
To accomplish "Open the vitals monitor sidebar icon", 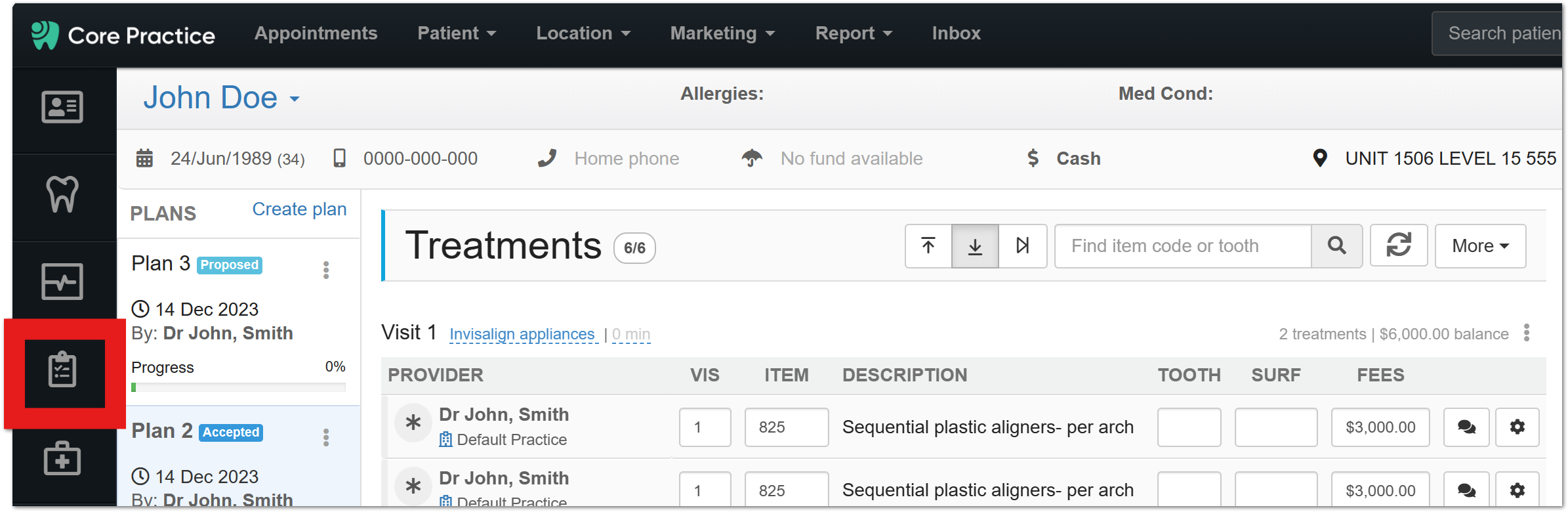I will coord(62,282).
